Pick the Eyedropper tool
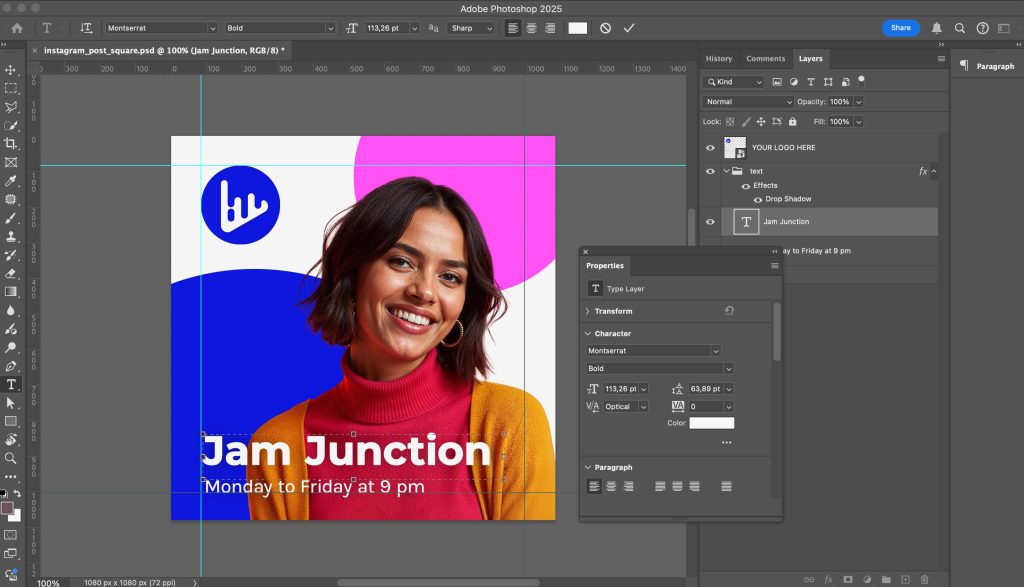Viewport: 1024px width, 587px height. pos(11,181)
